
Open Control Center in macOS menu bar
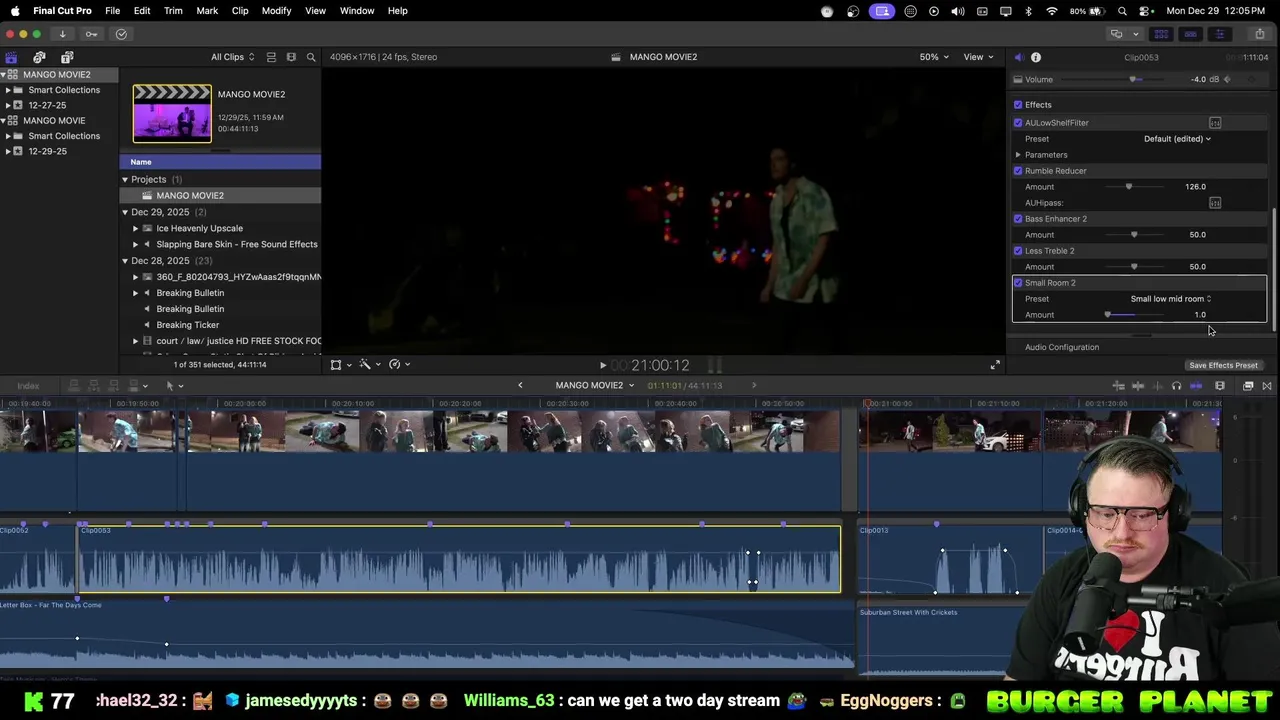1145,11
